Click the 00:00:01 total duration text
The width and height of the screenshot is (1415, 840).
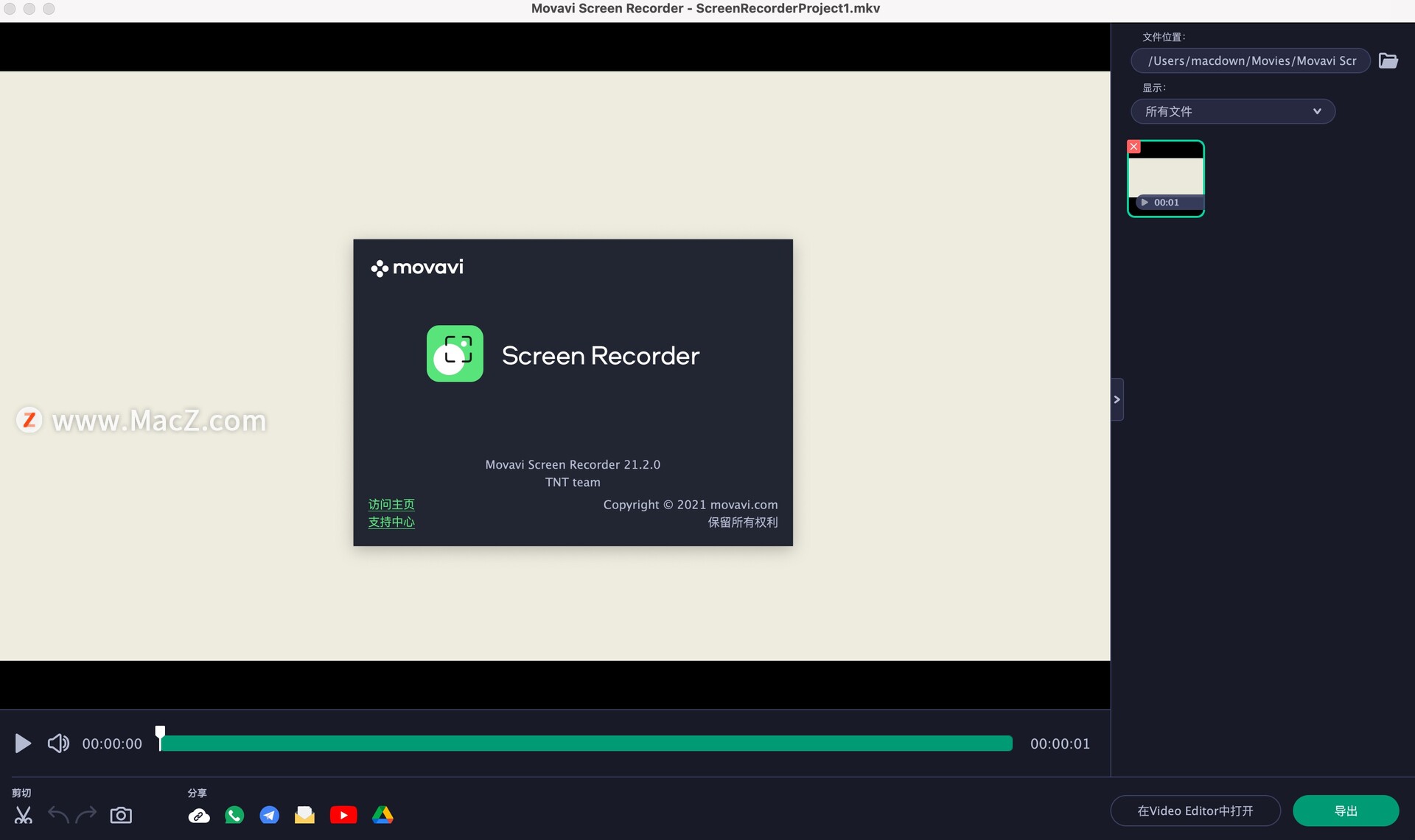(x=1060, y=743)
